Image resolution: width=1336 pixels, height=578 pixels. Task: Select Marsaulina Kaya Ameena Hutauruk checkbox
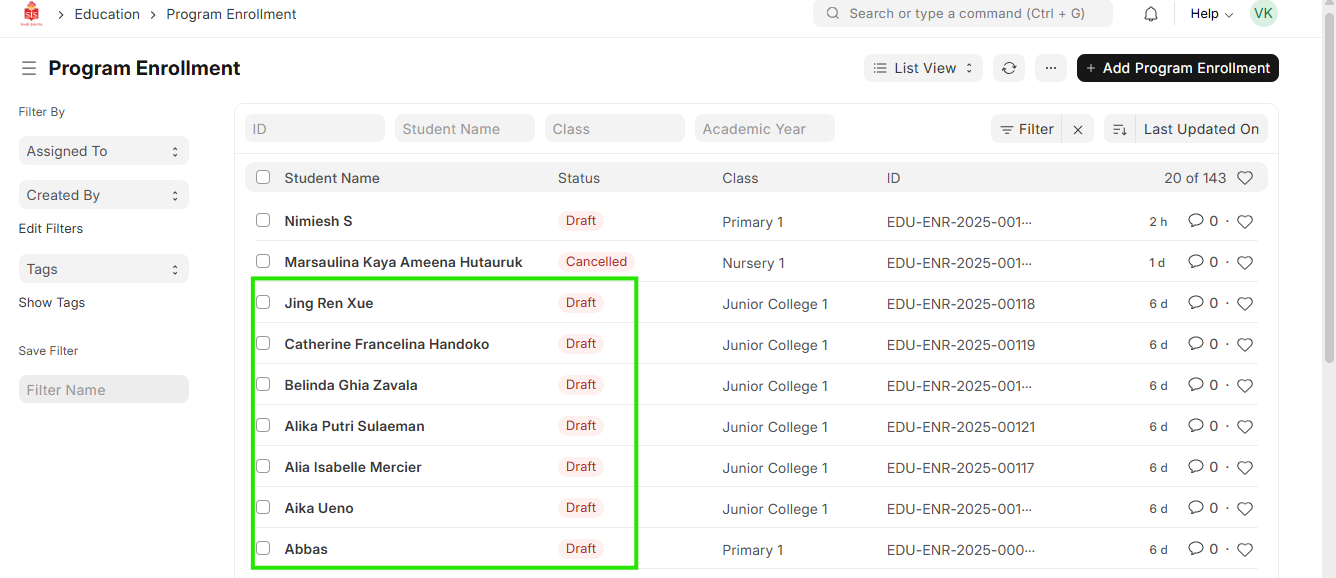263,261
